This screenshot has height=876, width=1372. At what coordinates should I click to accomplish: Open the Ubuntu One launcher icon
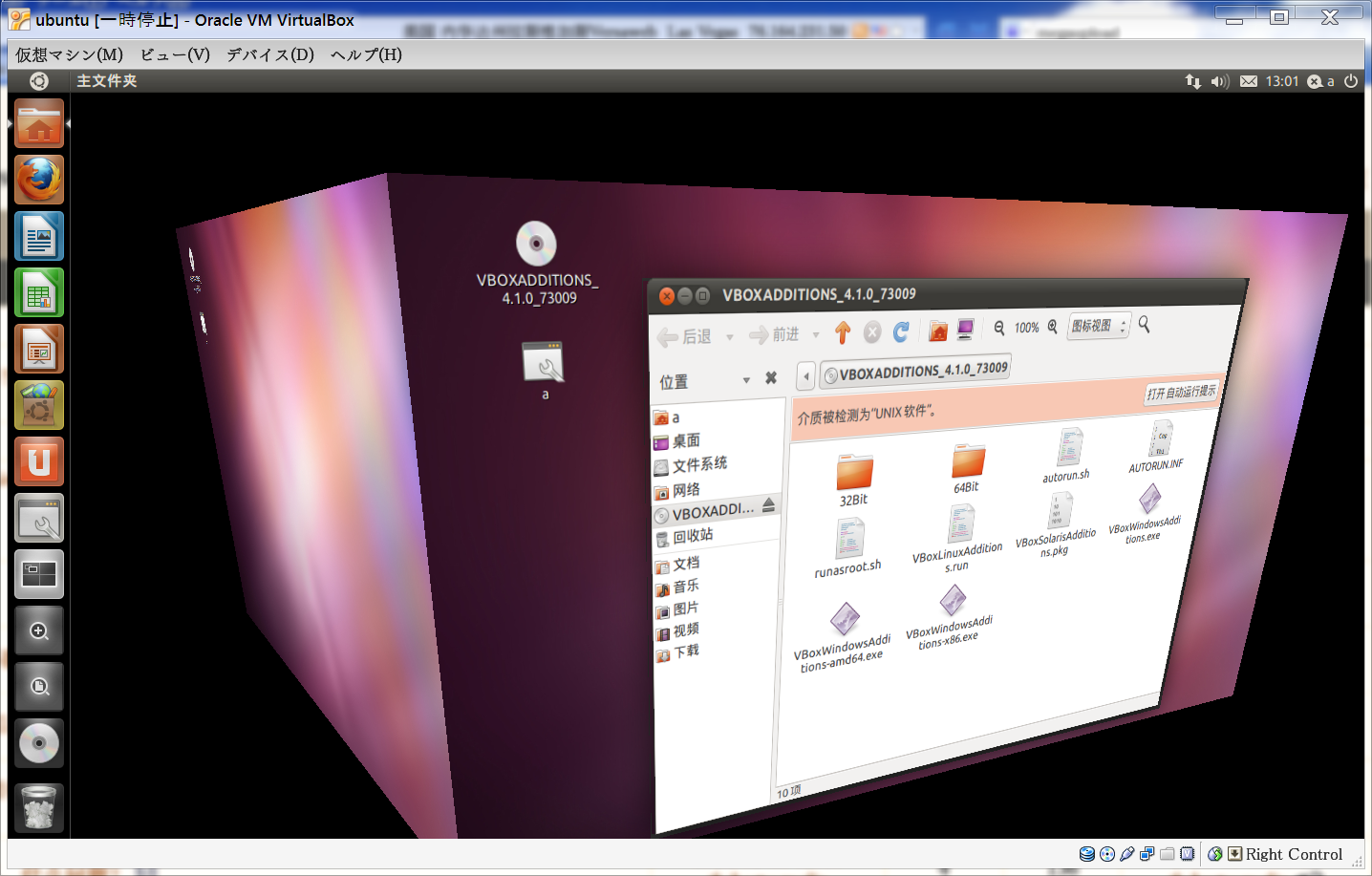pyautogui.click(x=39, y=461)
